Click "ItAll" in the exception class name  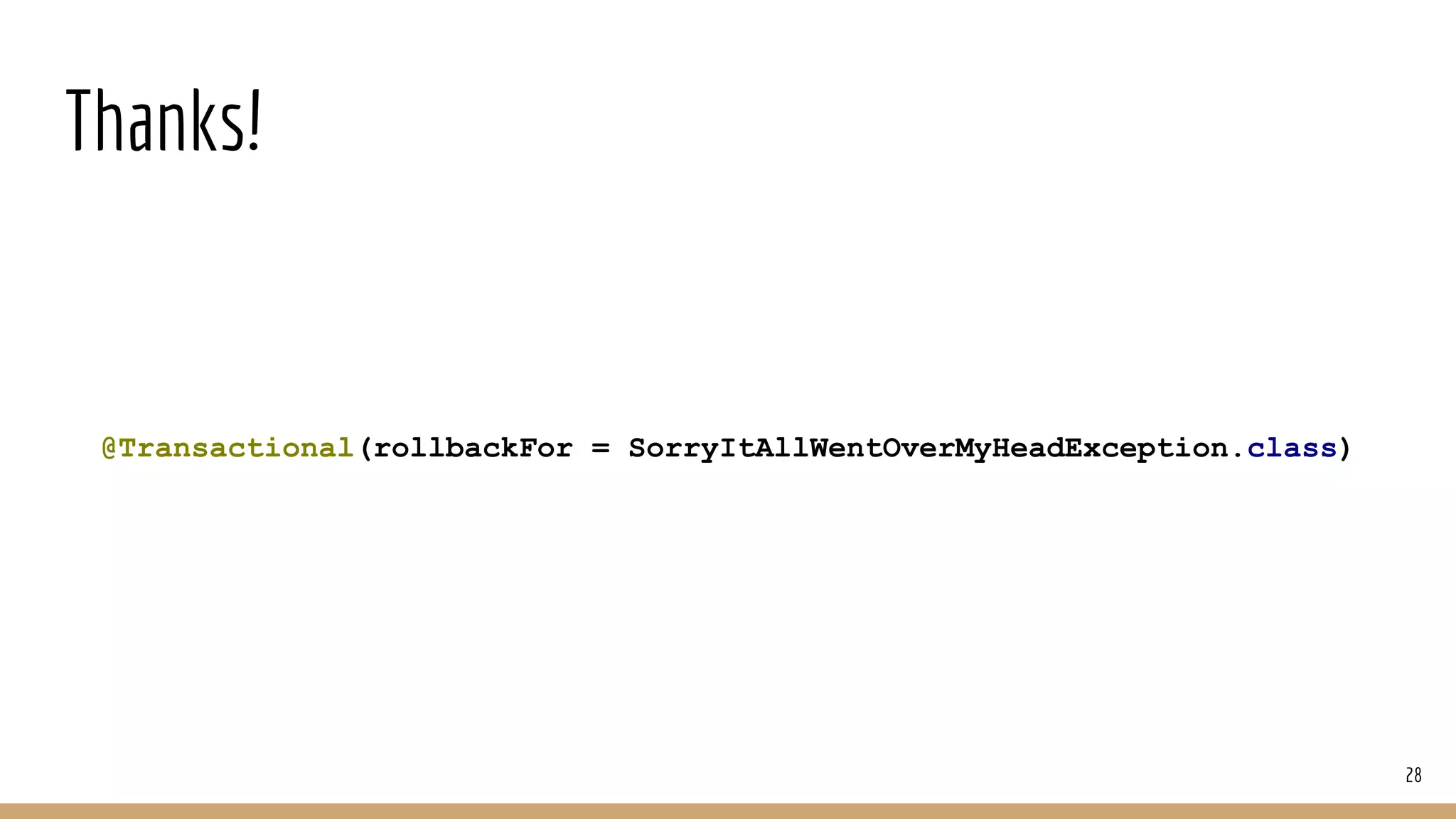coord(764,448)
